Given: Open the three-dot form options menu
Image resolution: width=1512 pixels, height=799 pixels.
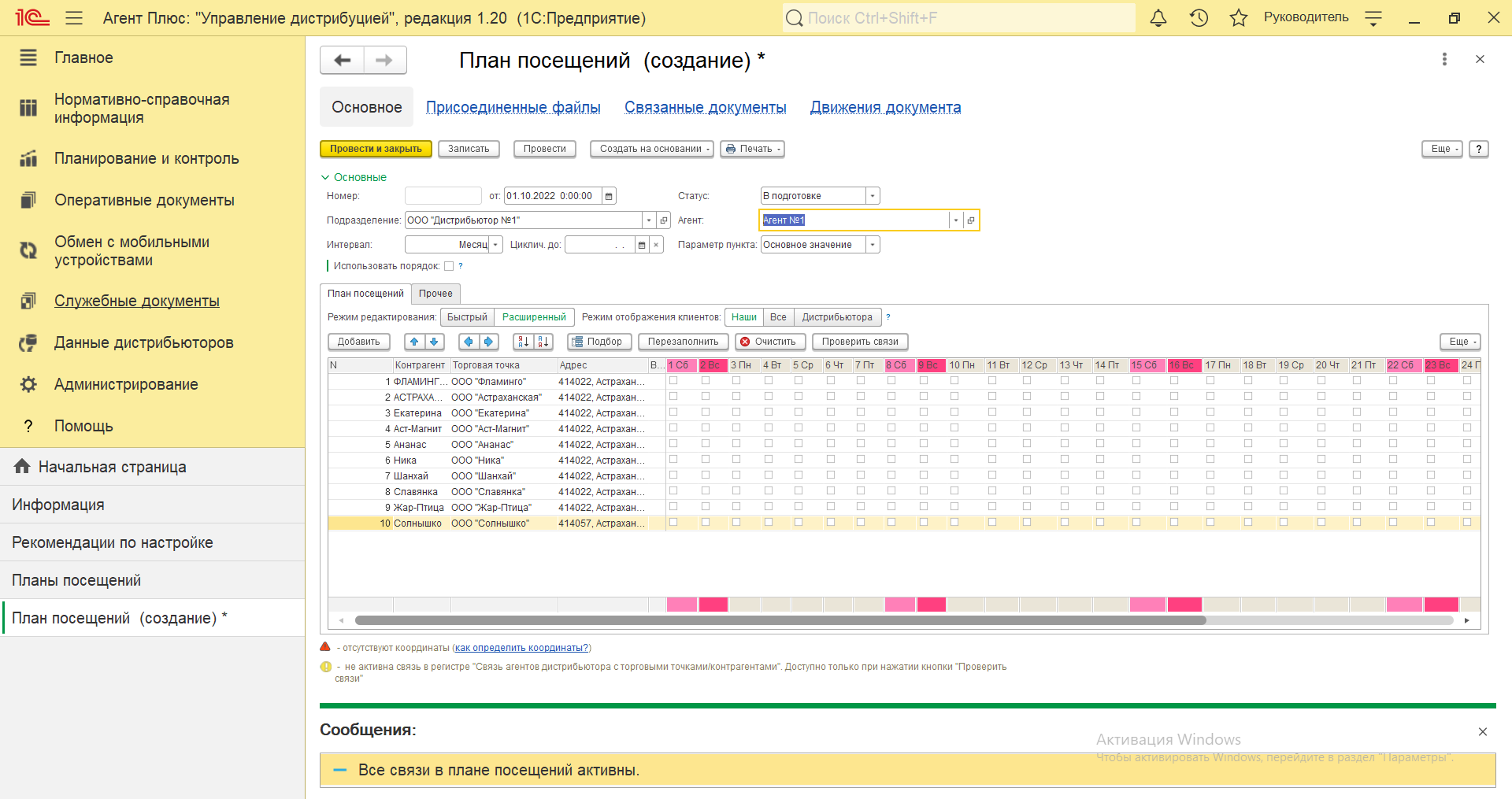Looking at the screenshot, I should (1444, 59).
